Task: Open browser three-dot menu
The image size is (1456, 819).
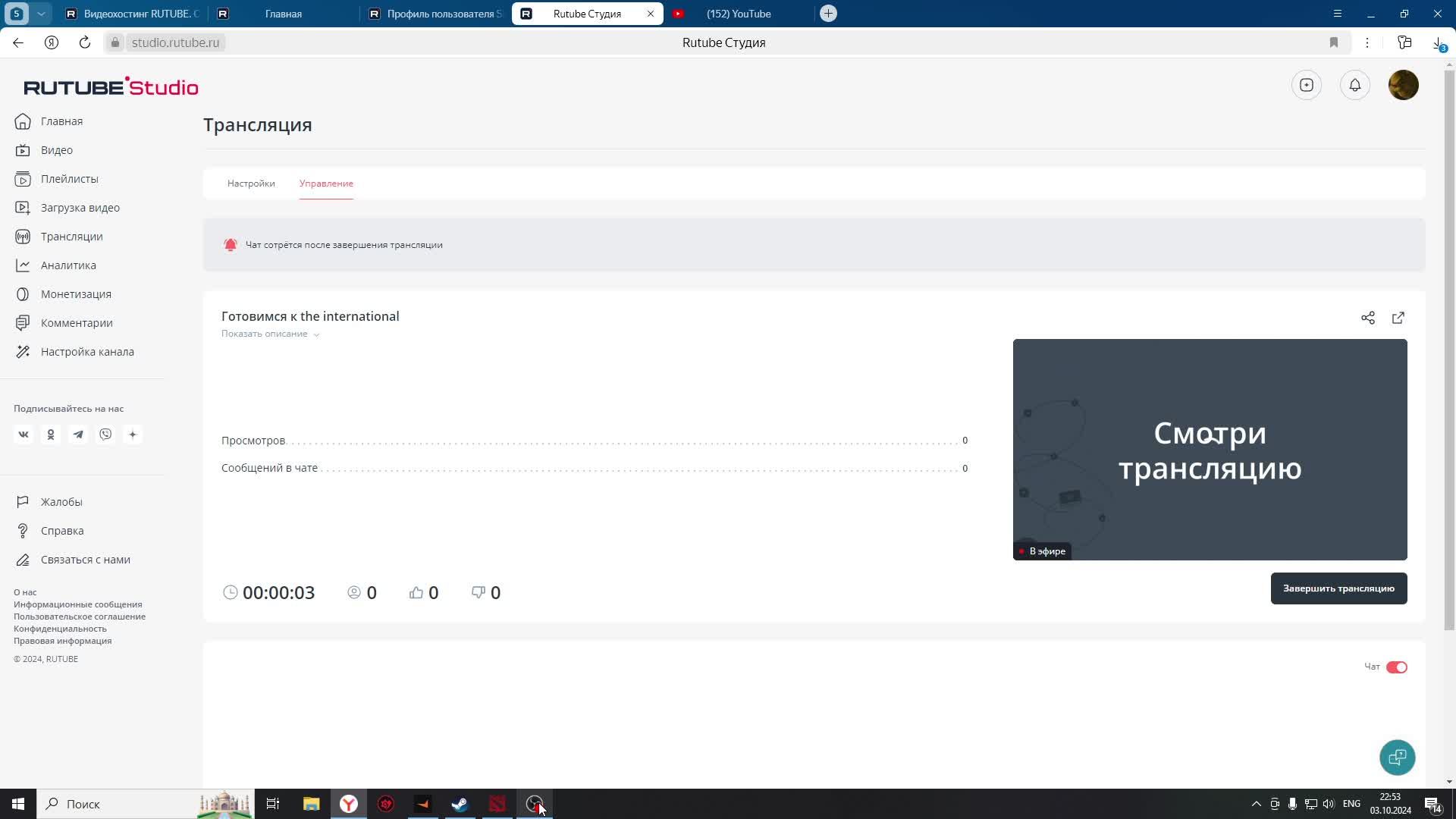Action: click(x=1367, y=42)
